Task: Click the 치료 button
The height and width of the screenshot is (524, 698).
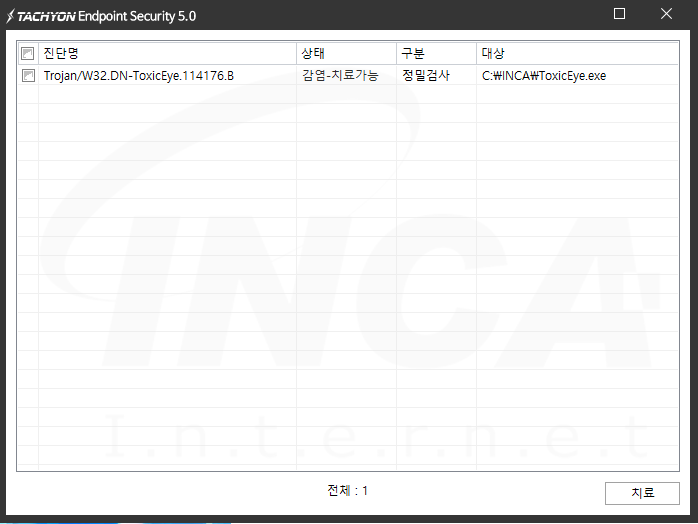Action: (642, 493)
